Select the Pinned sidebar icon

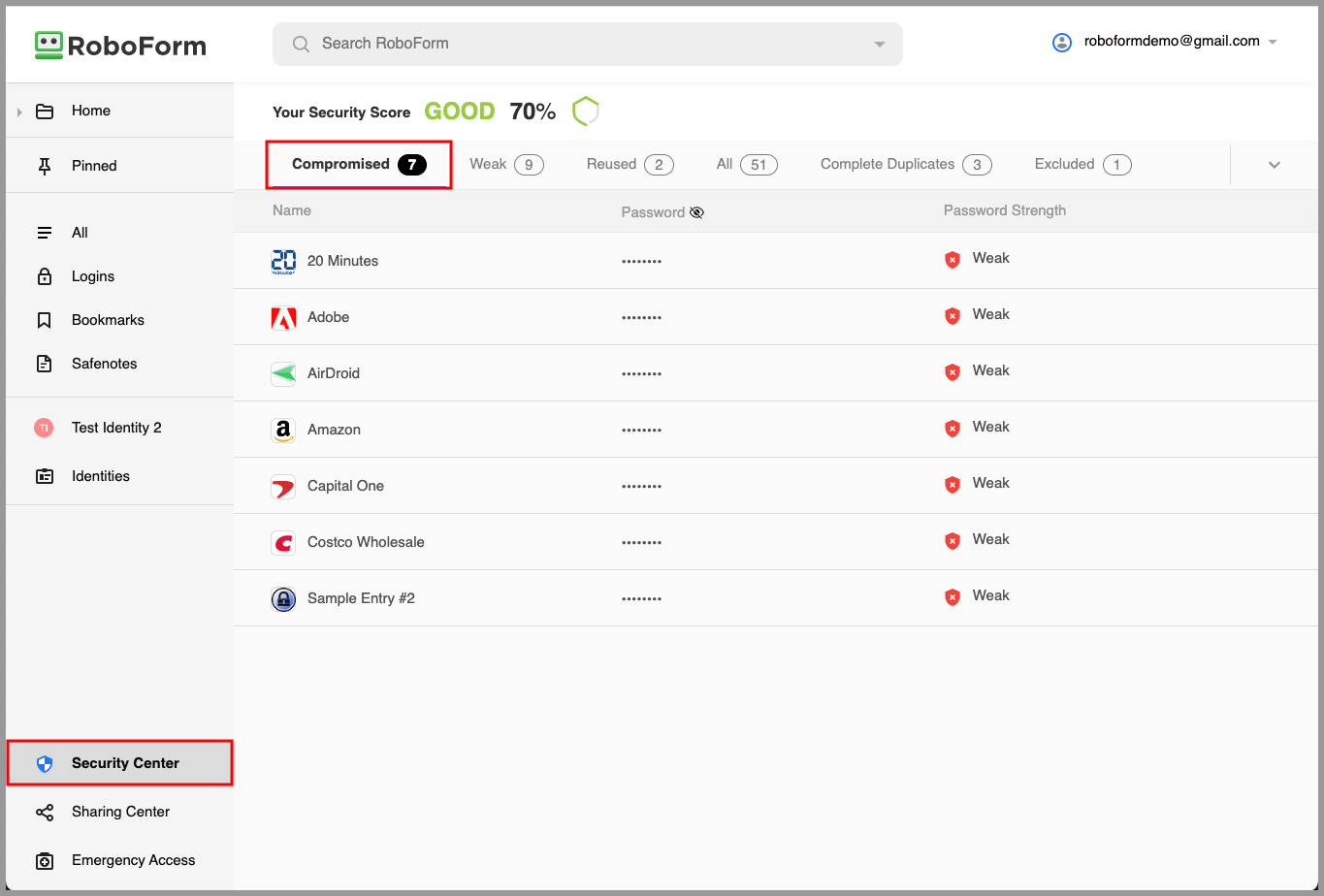[45, 165]
